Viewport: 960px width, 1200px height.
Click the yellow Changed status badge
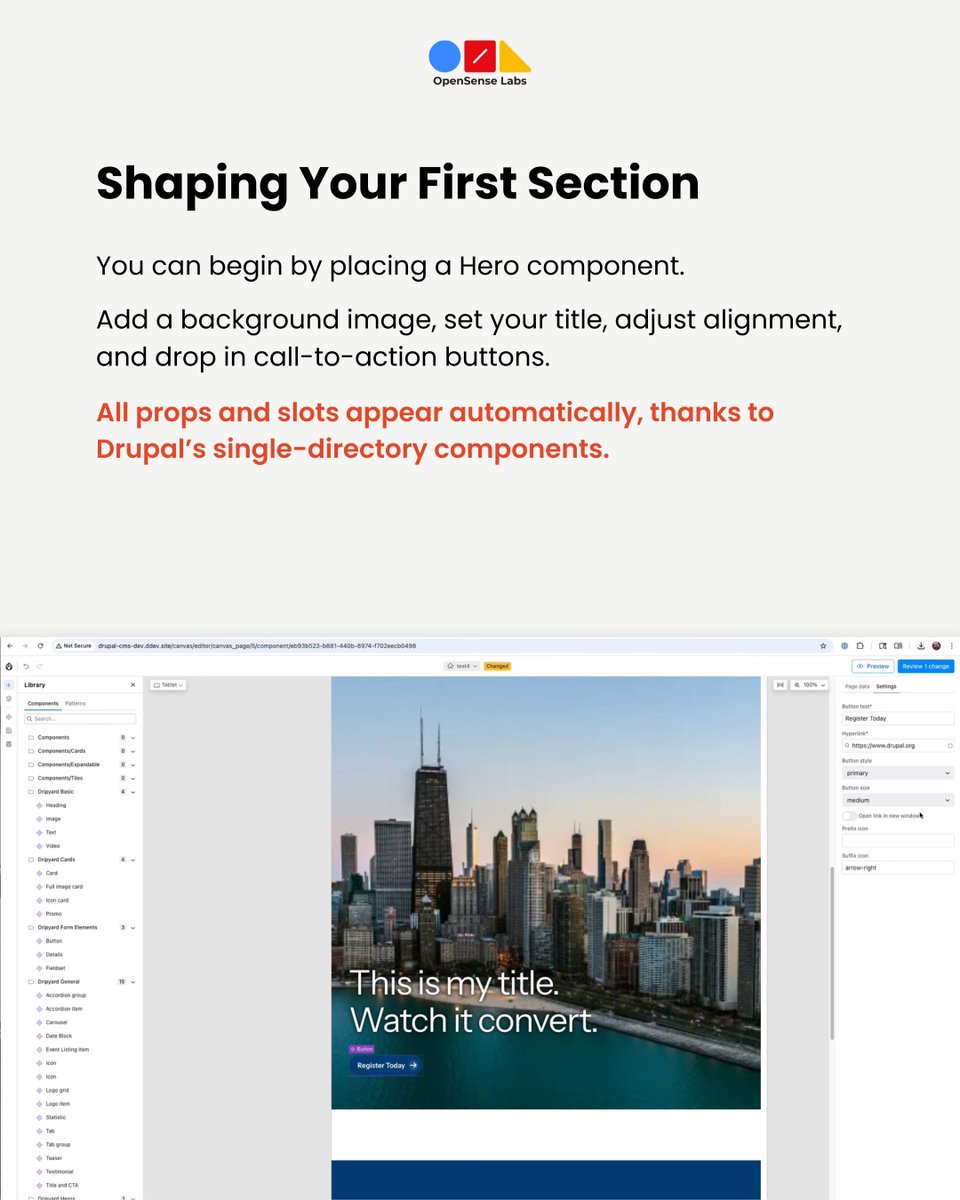(497, 666)
